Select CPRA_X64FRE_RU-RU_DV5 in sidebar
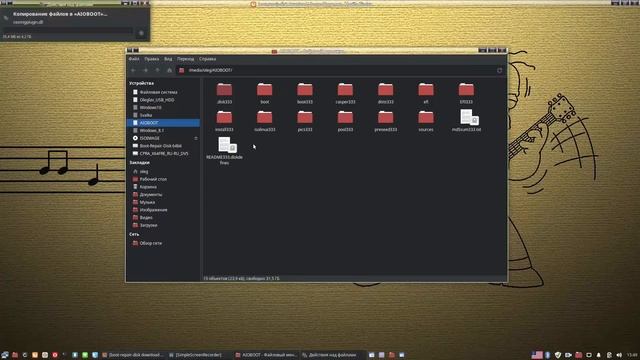Screen dimensions: 640x360 [x=163, y=153]
